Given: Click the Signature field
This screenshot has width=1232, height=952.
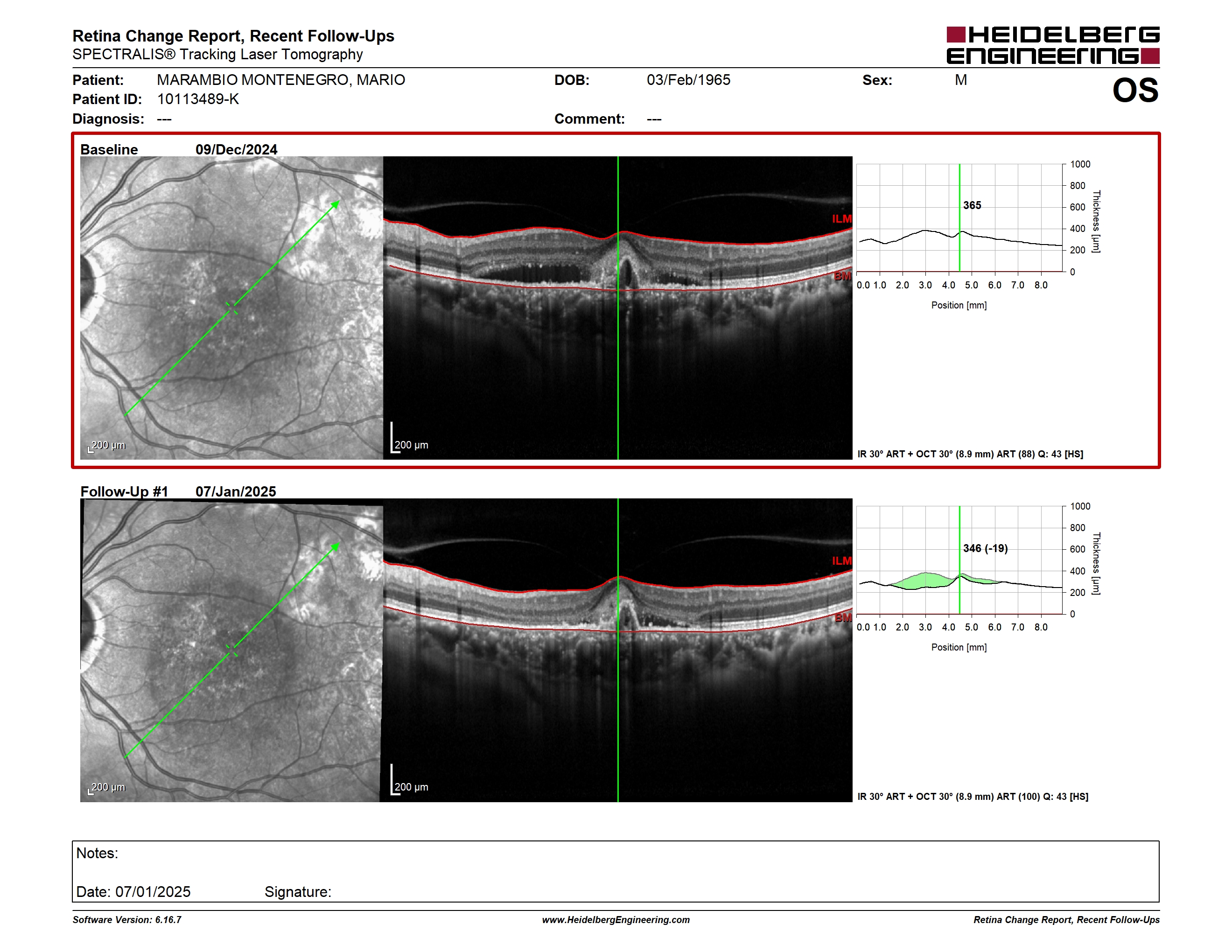Looking at the screenshot, I should [x=298, y=892].
